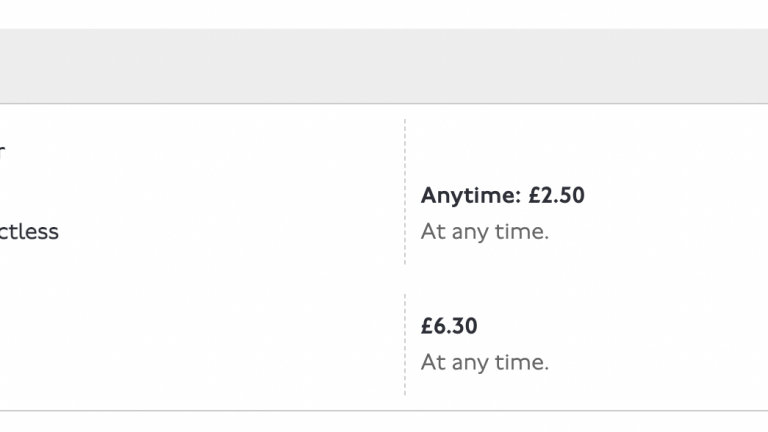Click the white strip above the grey header
The height and width of the screenshot is (432, 768).
(384, 13)
